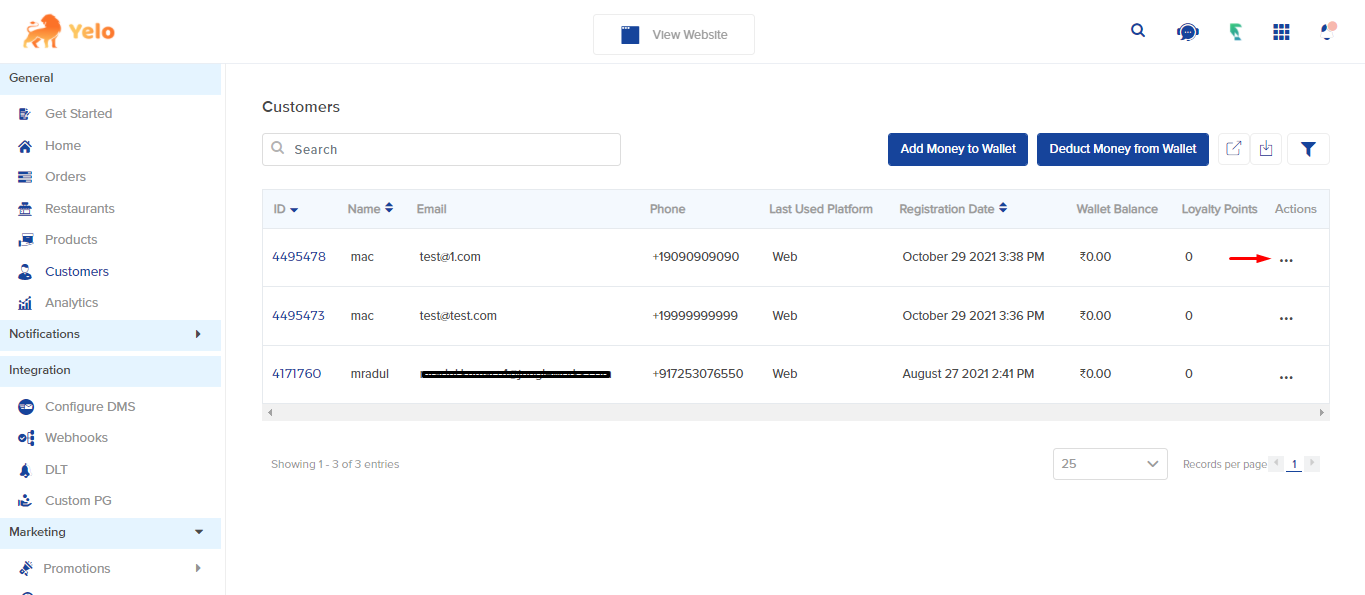Click the table horizontal scrollbar track
Image resolution: width=1365 pixels, height=595 pixels.
coord(796,412)
